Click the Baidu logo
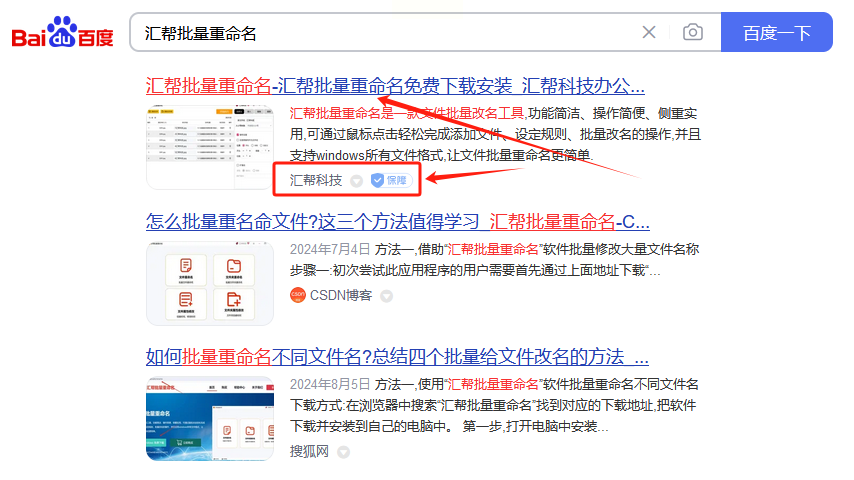 pyautogui.click(x=63, y=32)
